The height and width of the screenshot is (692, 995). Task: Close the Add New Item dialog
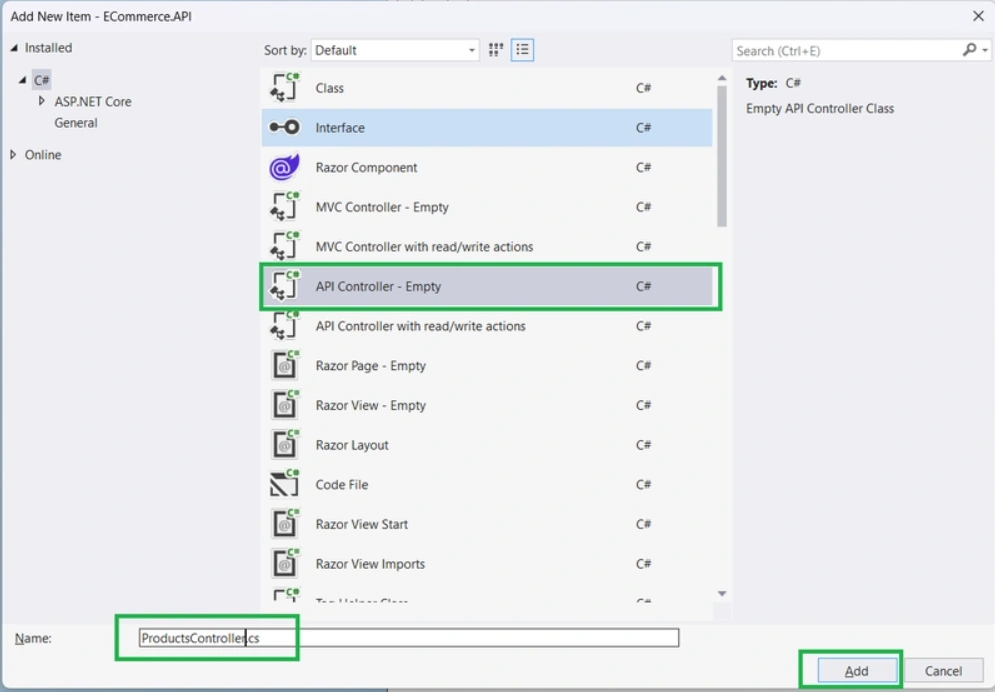pyautogui.click(x=978, y=16)
